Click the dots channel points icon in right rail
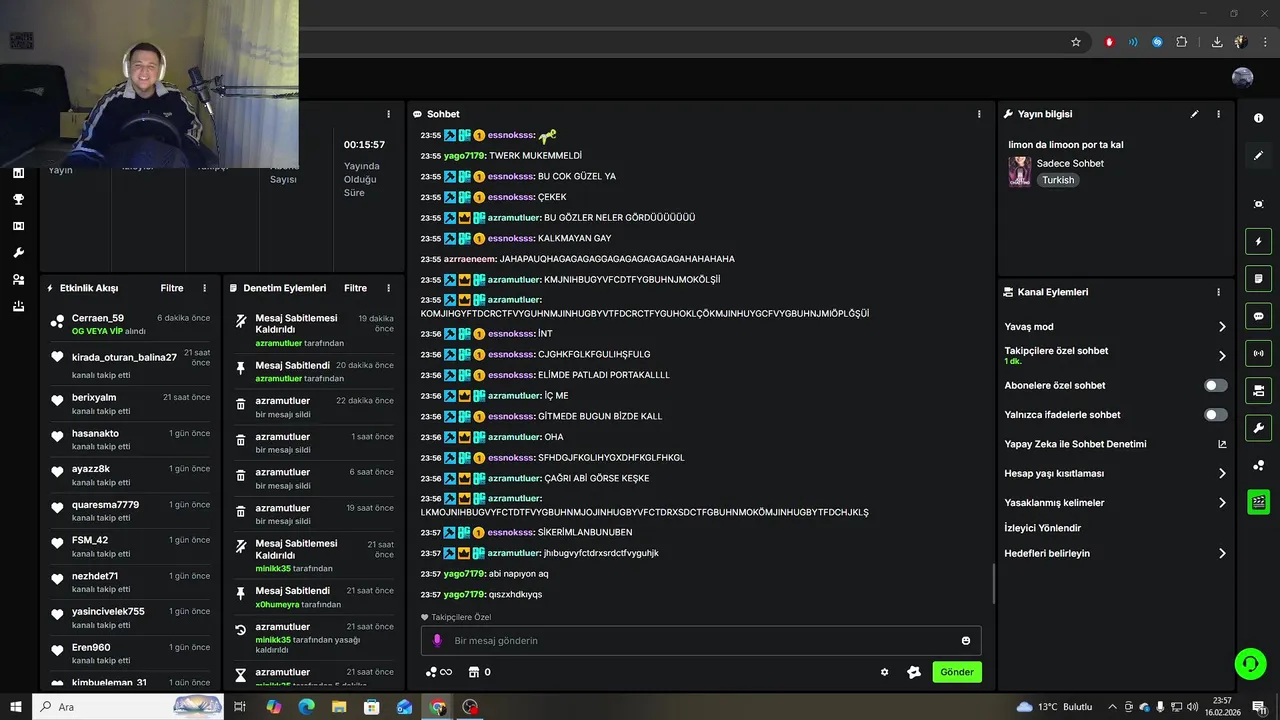 1258,465
